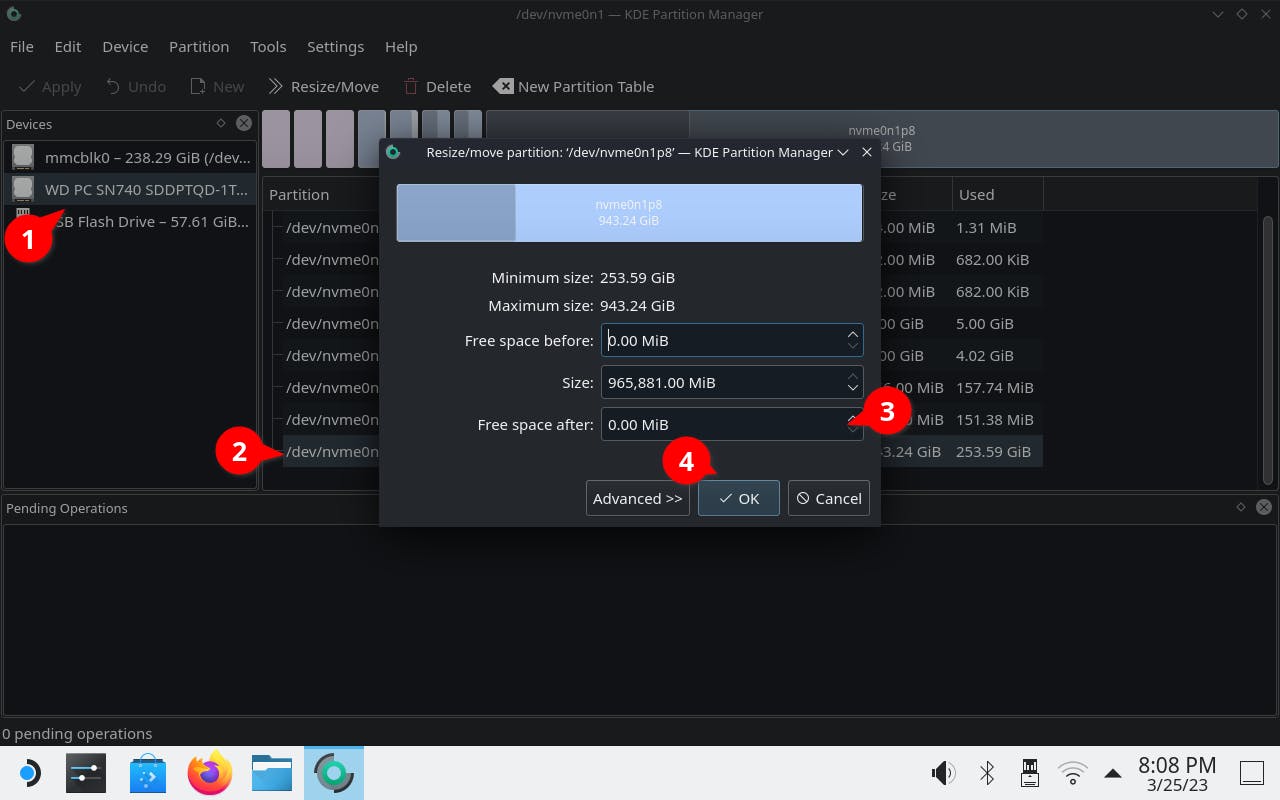Image resolution: width=1280 pixels, height=800 pixels.
Task: Open the Tools menu
Action: (268, 47)
